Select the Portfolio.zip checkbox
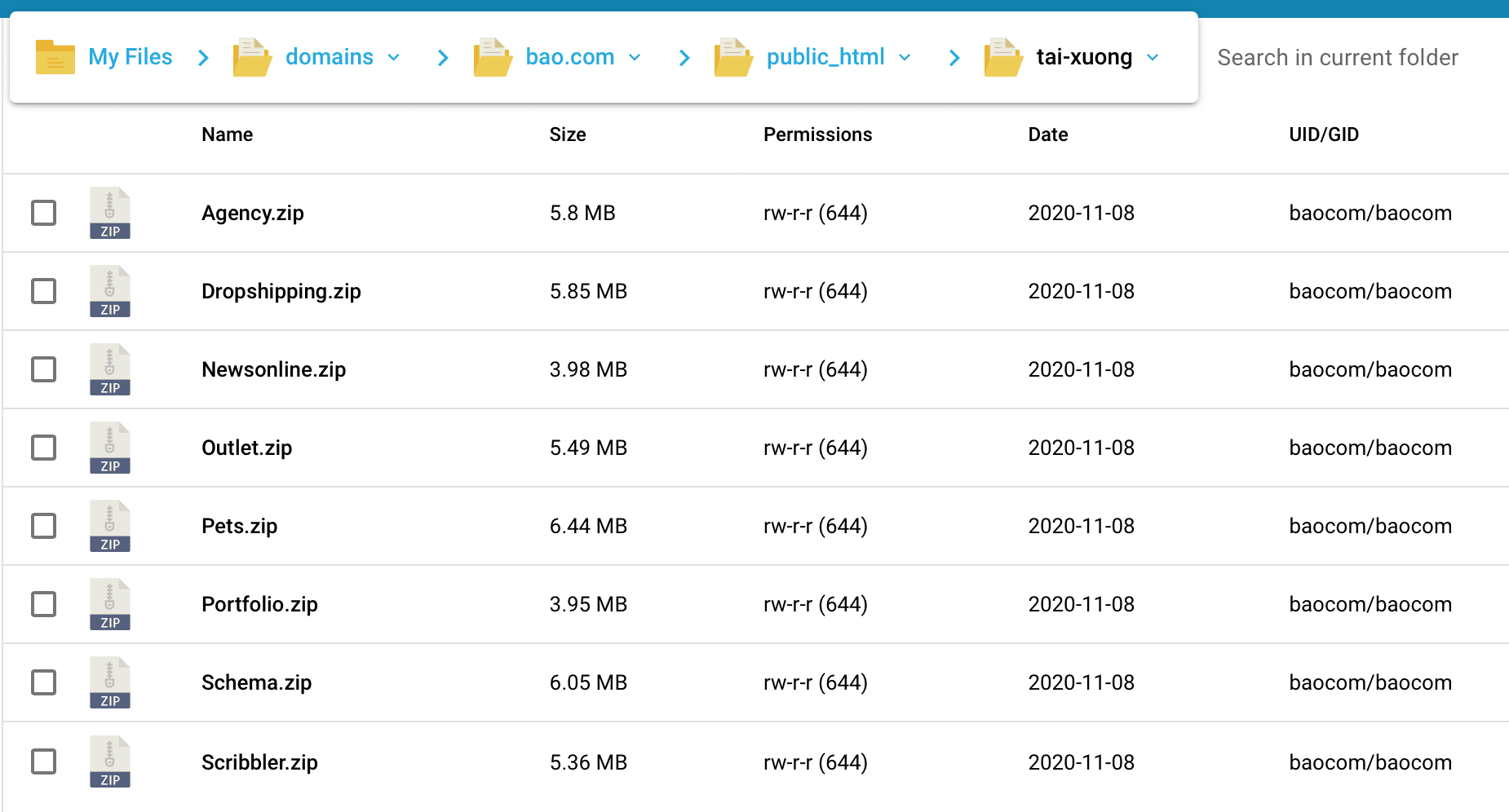The image size is (1509, 812). [43, 604]
